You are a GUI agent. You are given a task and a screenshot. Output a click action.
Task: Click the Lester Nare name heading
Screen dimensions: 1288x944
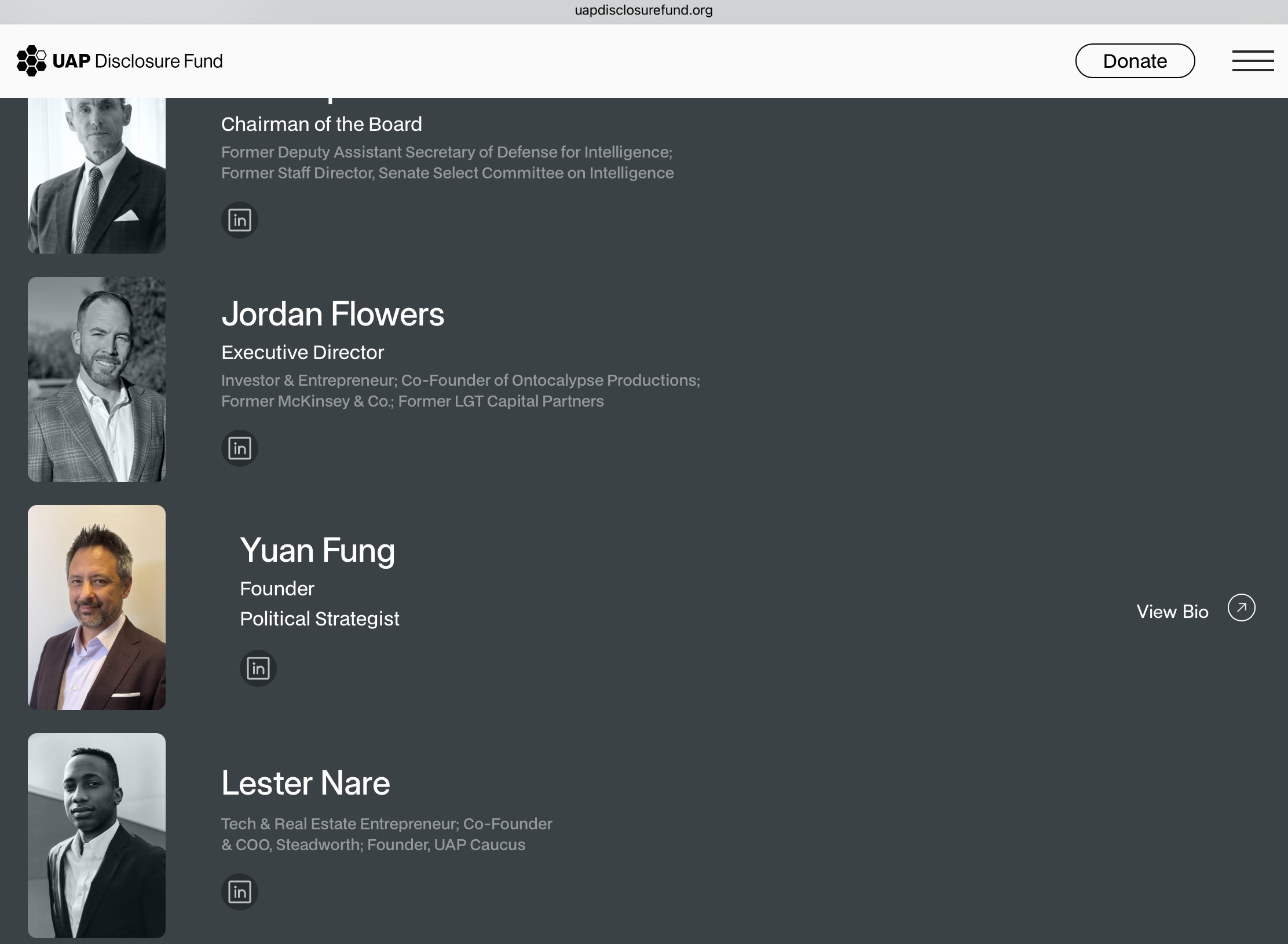point(305,783)
